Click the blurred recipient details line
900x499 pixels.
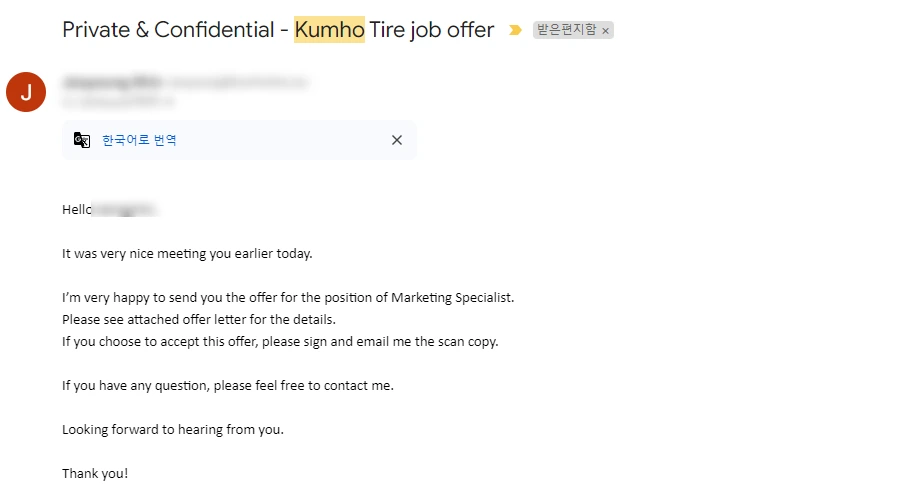point(118,101)
